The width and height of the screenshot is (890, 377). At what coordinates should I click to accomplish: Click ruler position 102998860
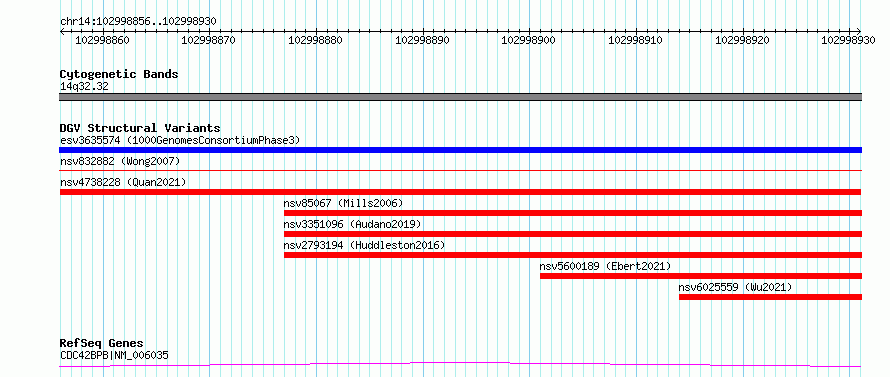[x=102, y=40]
